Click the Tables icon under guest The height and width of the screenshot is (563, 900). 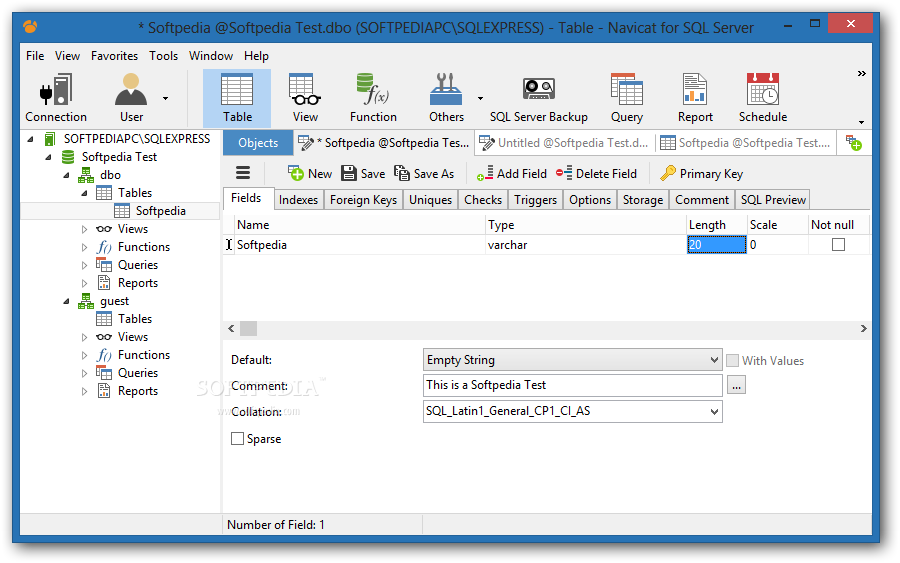(104, 319)
